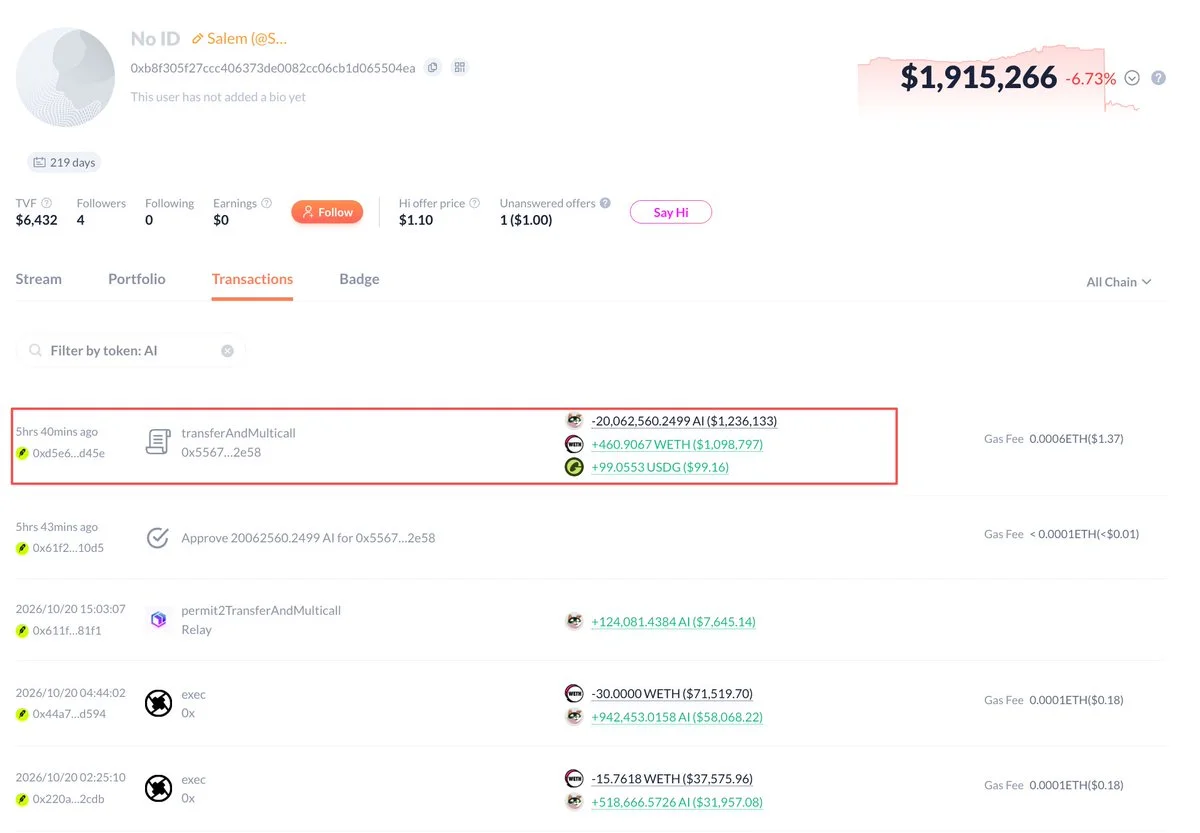Open the Badge tab

[359, 279]
